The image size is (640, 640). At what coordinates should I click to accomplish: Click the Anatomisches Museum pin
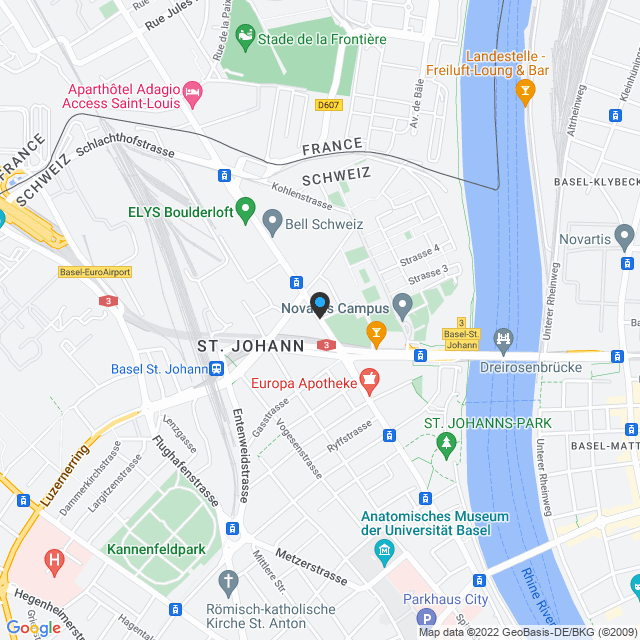[384, 553]
